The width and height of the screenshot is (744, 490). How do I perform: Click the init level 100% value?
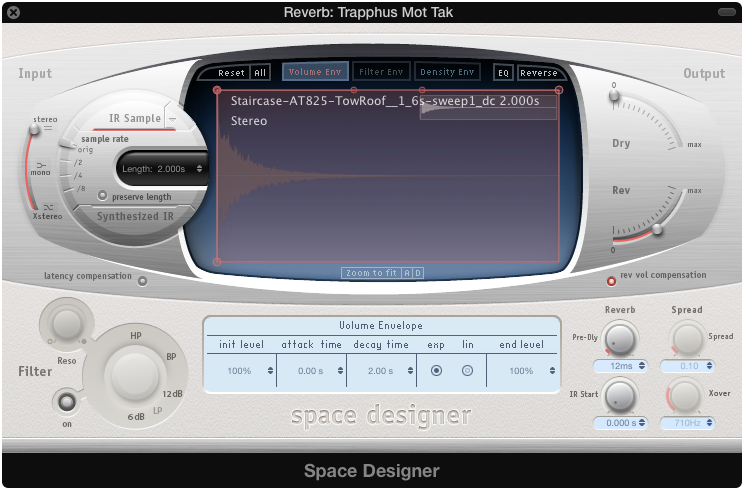click(239, 371)
